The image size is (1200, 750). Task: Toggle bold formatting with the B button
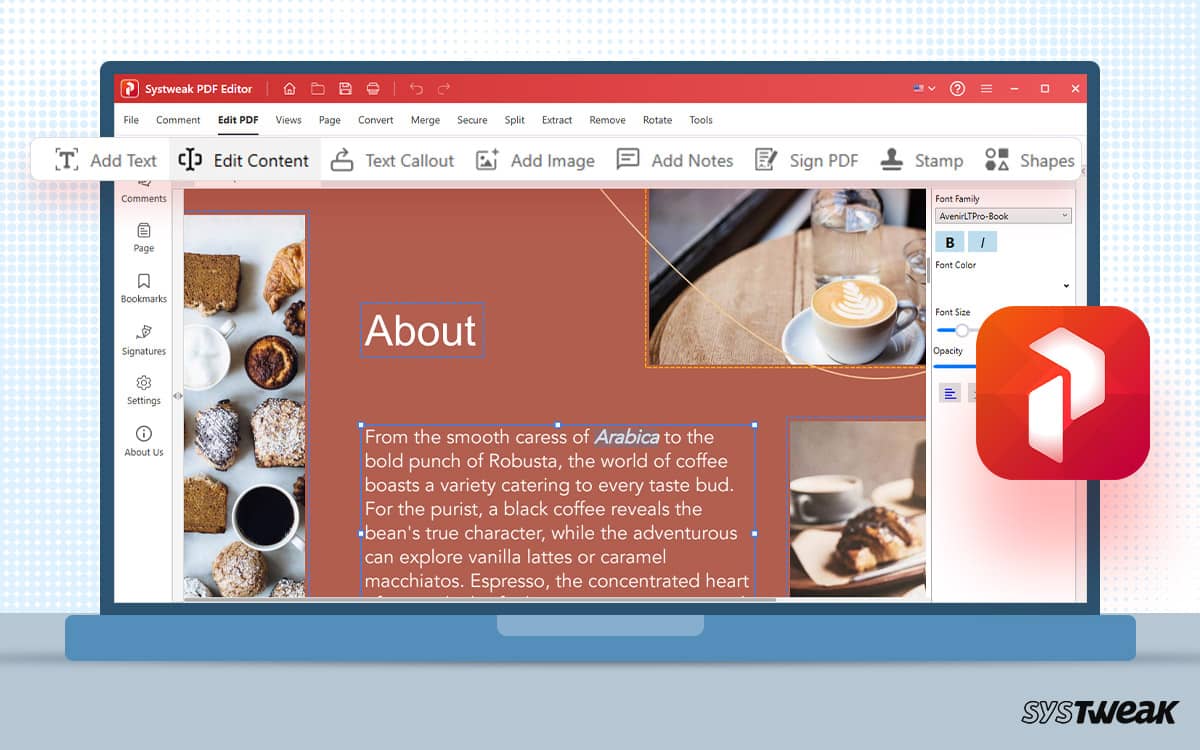[947, 241]
